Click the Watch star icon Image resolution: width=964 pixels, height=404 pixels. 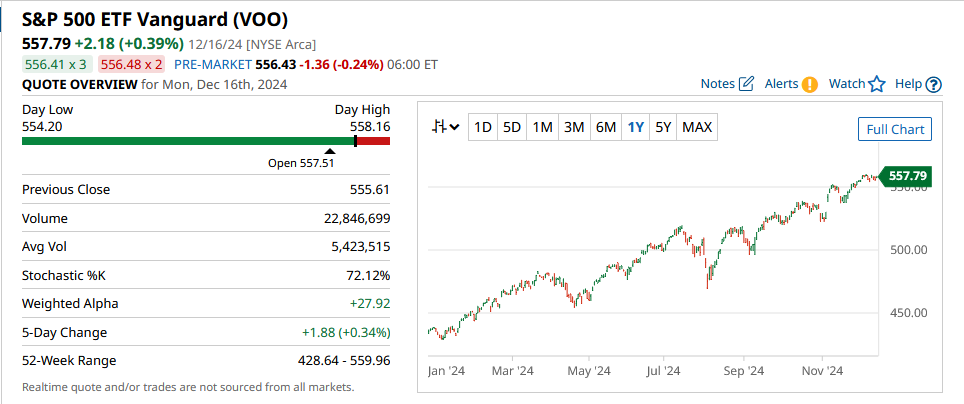pos(877,84)
